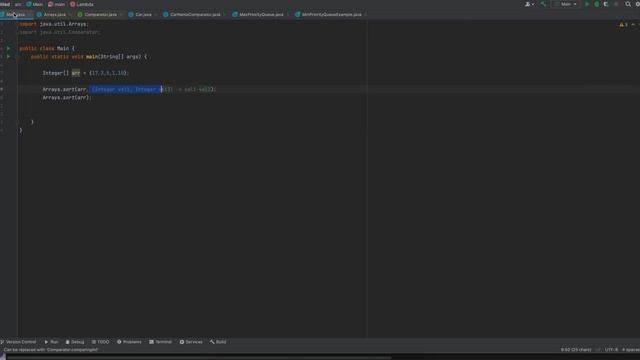Open the Run tool window
Screen dimensions: 640x360
[51, 342]
